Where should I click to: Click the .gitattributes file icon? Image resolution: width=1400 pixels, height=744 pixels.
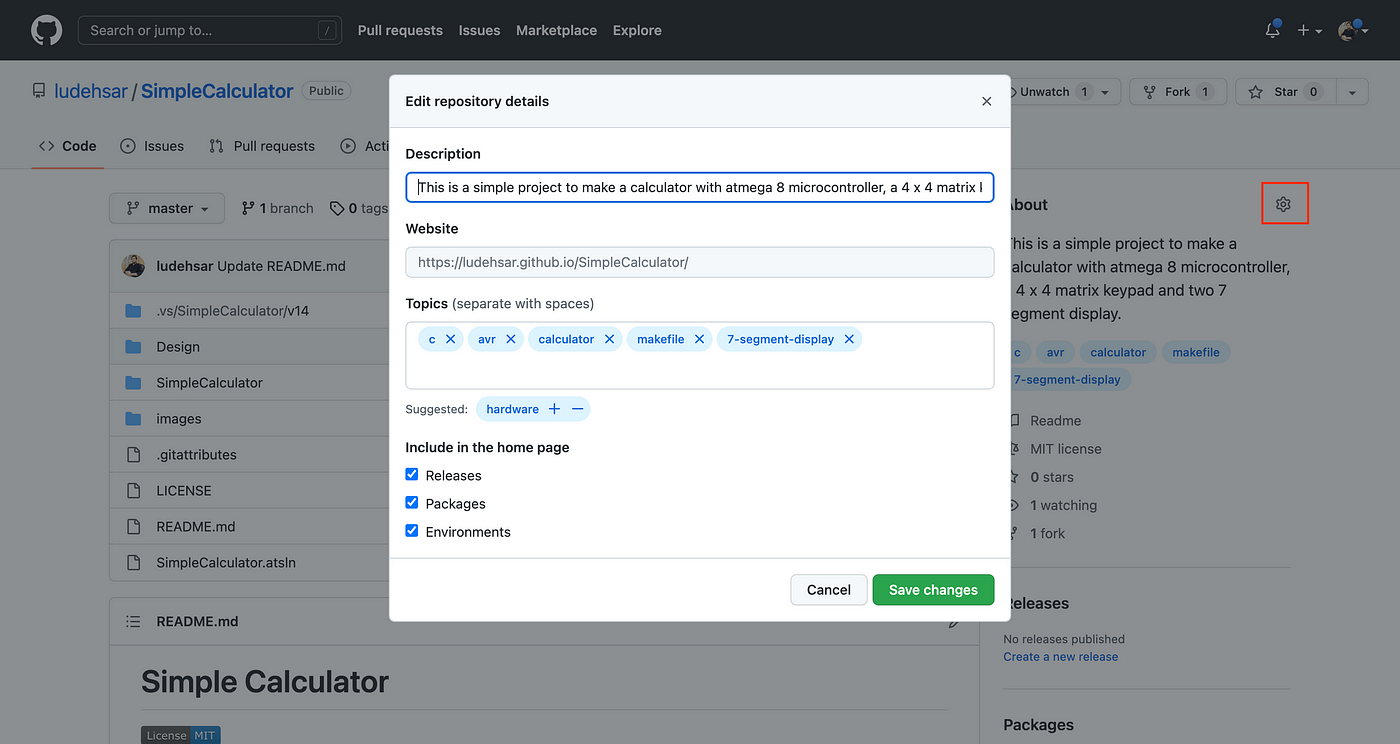coord(134,454)
